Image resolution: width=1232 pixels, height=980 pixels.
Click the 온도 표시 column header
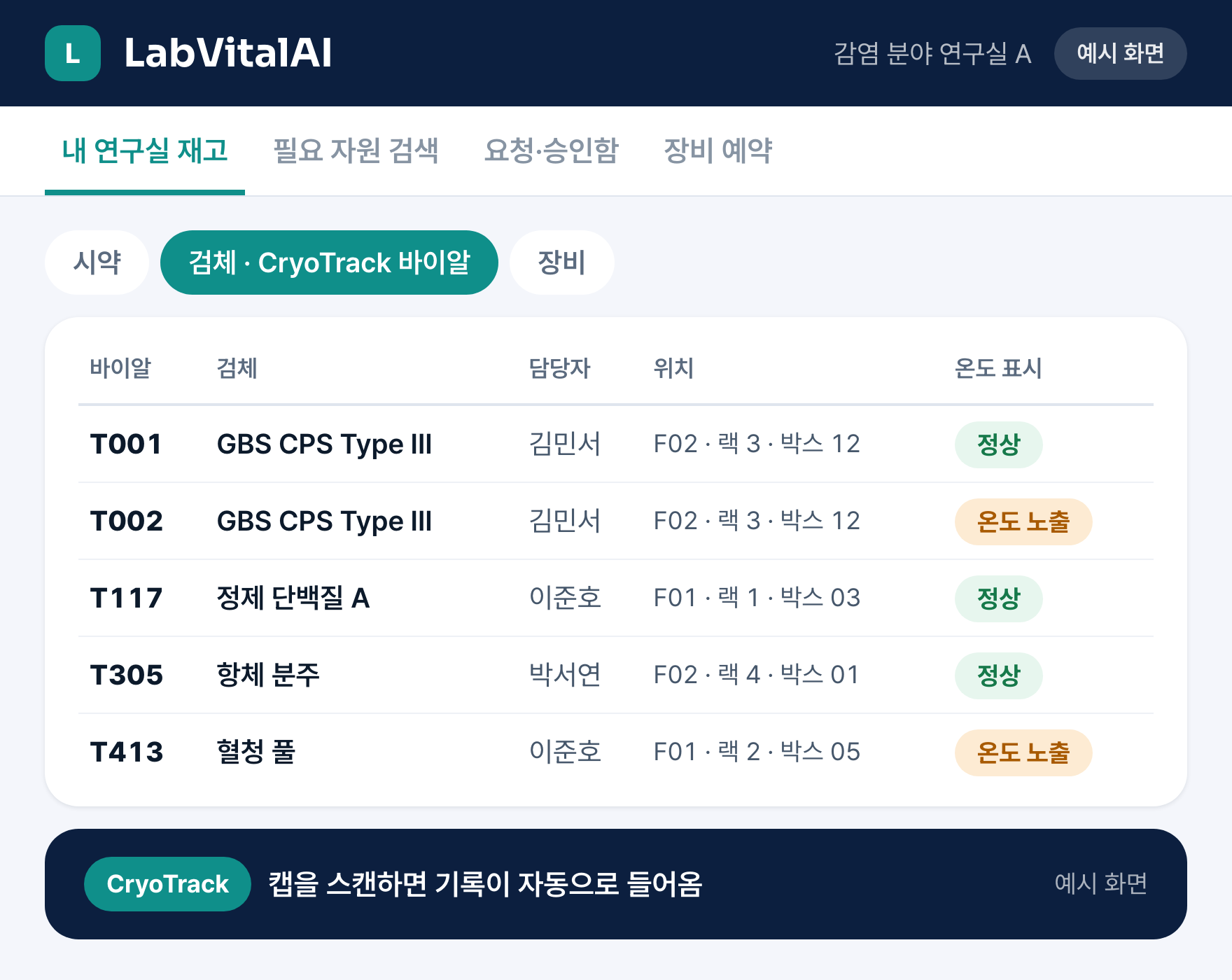998,368
